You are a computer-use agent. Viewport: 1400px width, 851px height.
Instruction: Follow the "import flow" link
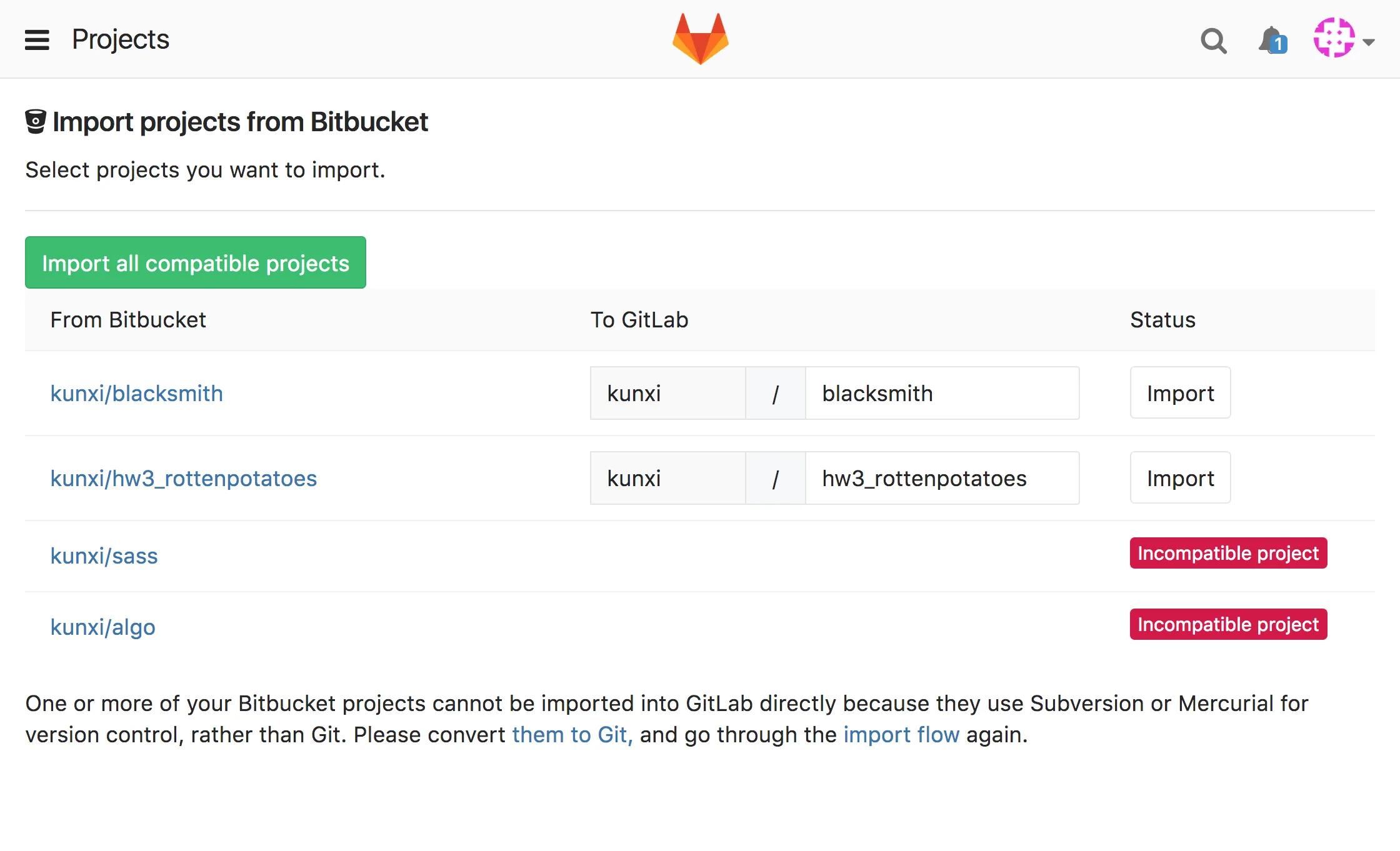pyautogui.click(x=901, y=735)
